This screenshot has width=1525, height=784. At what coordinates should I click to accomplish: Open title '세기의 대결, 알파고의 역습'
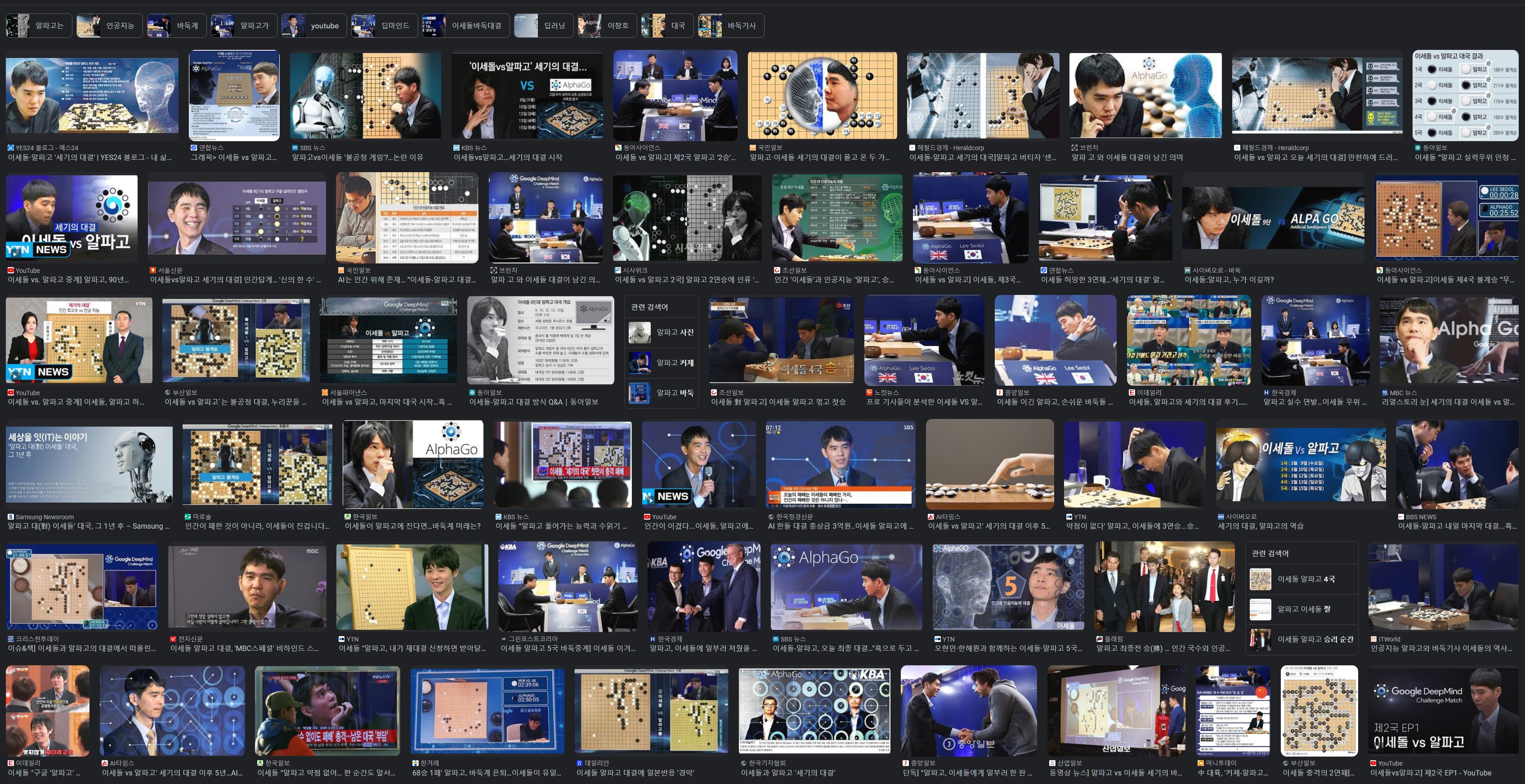(1261, 526)
